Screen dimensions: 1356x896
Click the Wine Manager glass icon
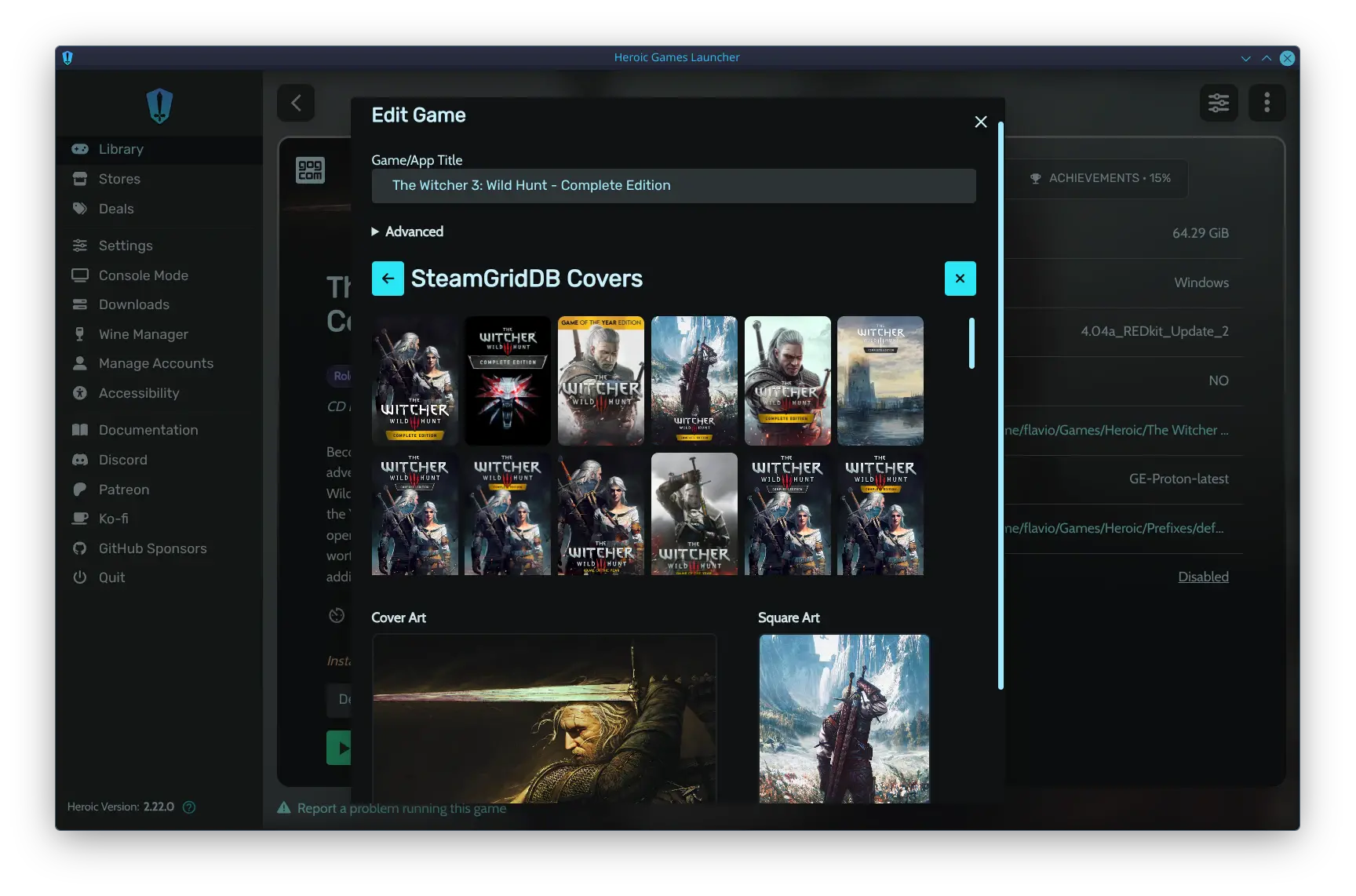point(80,334)
